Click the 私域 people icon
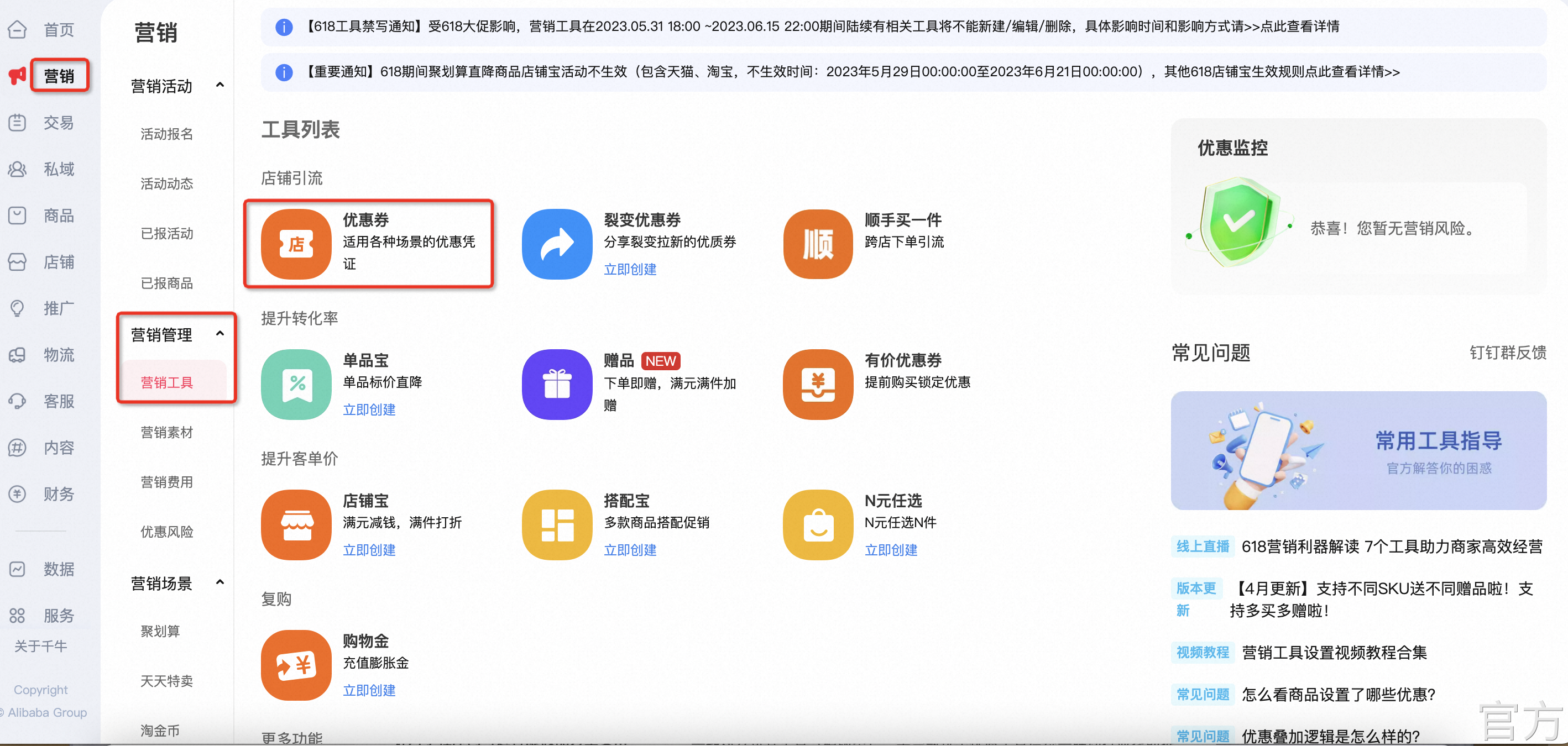The height and width of the screenshot is (746, 1568). tap(17, 169)
